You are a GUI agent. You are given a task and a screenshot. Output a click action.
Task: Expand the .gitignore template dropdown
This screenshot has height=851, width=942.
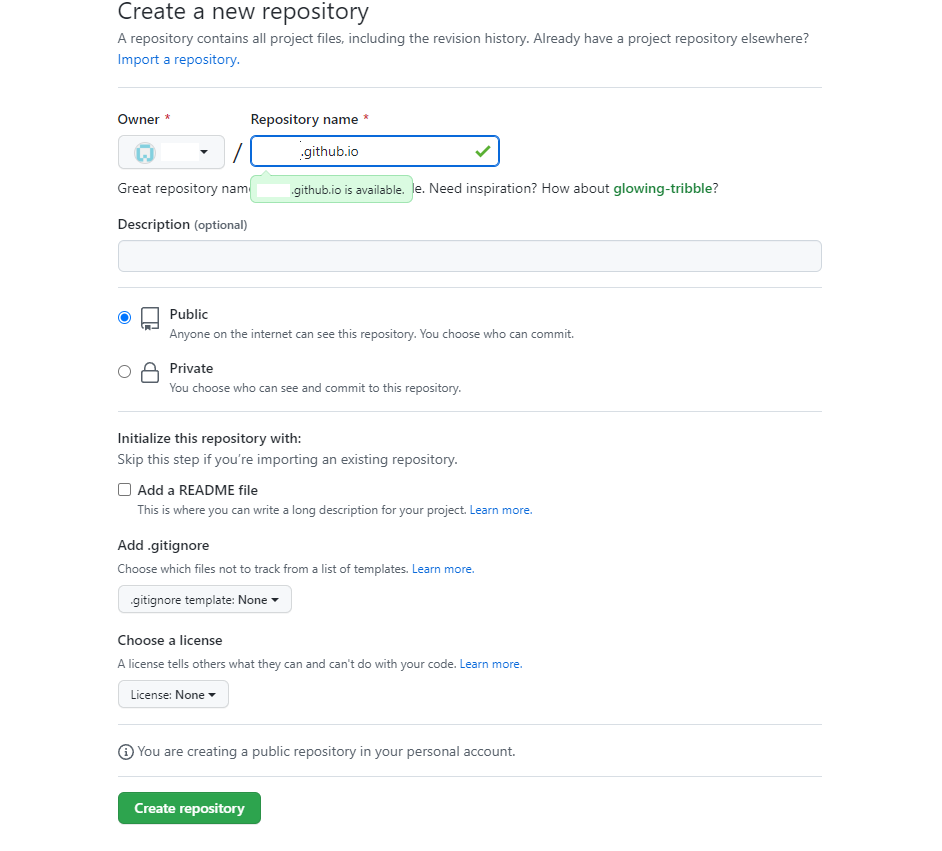(x=205, y=600)
